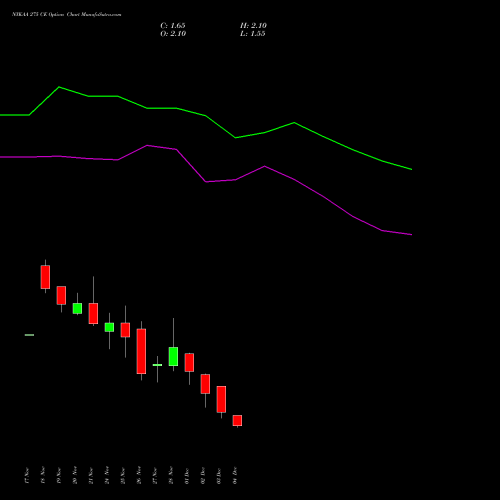Click the red 19 Nov candlestick
The image size is (500, 500).
(61, 295)
